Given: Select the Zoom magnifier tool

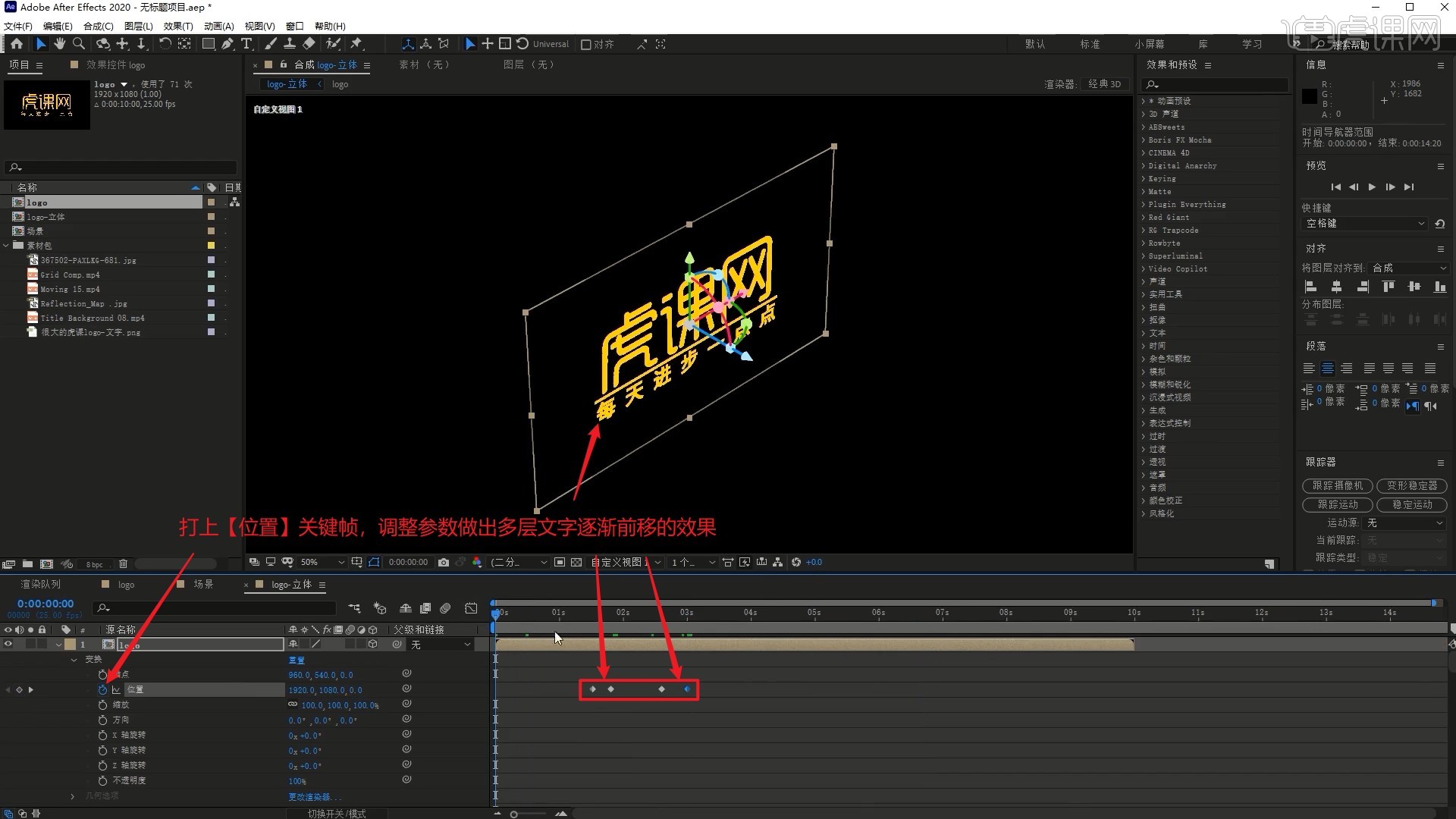Looking at the screenshot, I should (78, 44).
